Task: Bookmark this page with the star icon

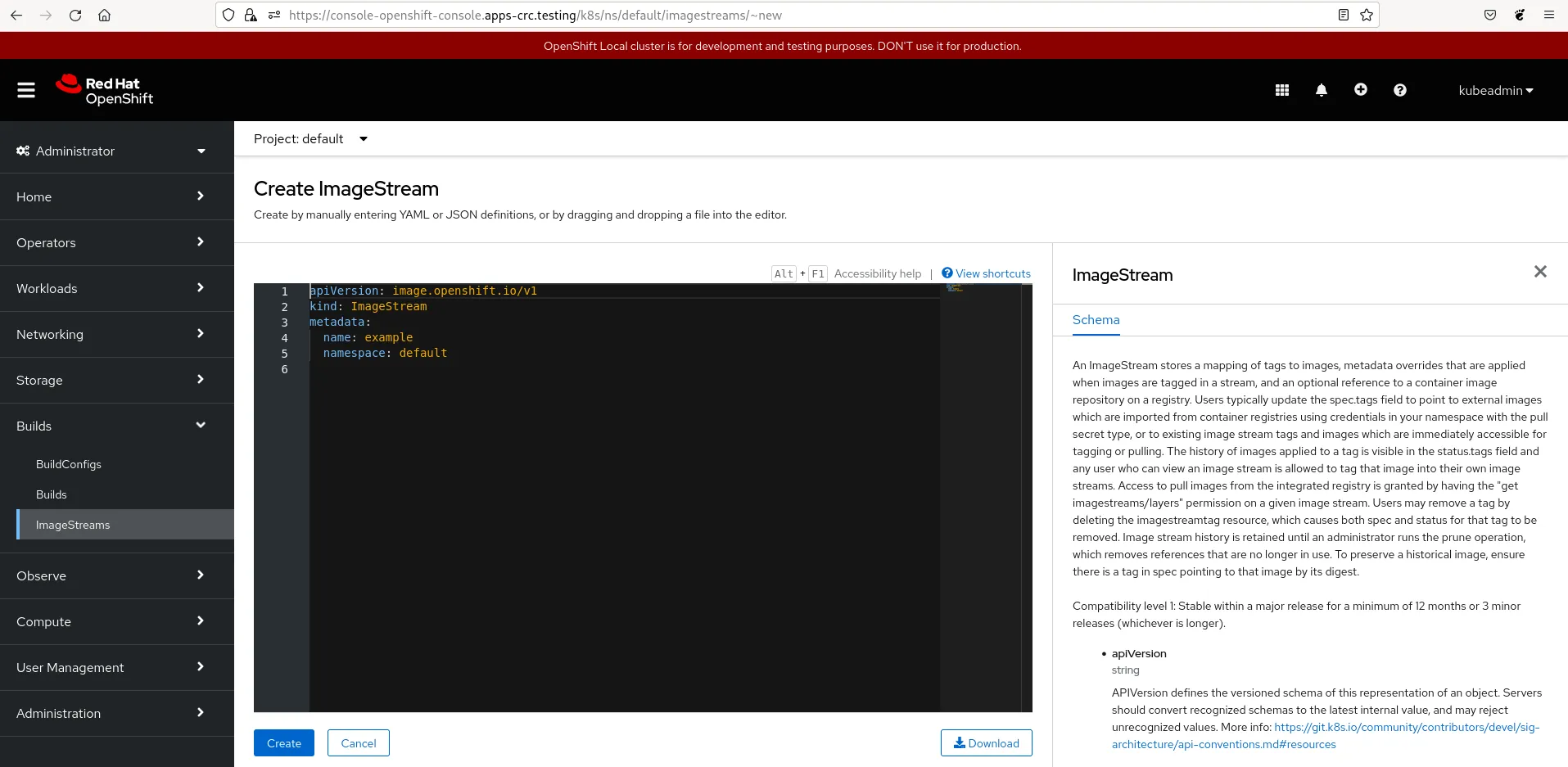Action: click(x=1367, y=15)
